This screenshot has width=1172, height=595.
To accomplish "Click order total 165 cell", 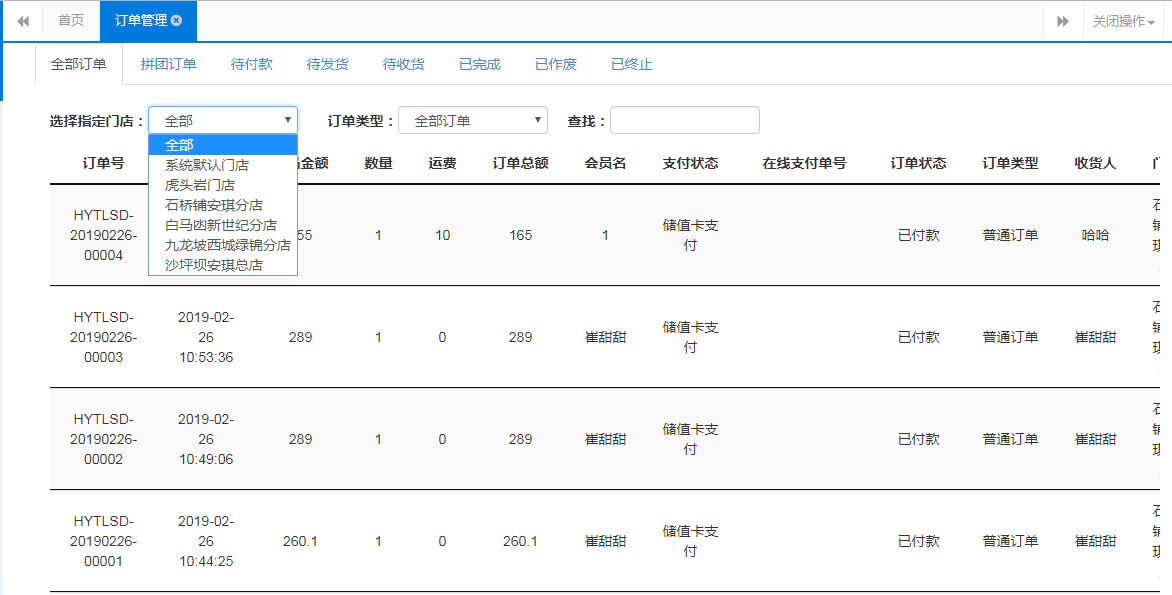I will (520, 235).
